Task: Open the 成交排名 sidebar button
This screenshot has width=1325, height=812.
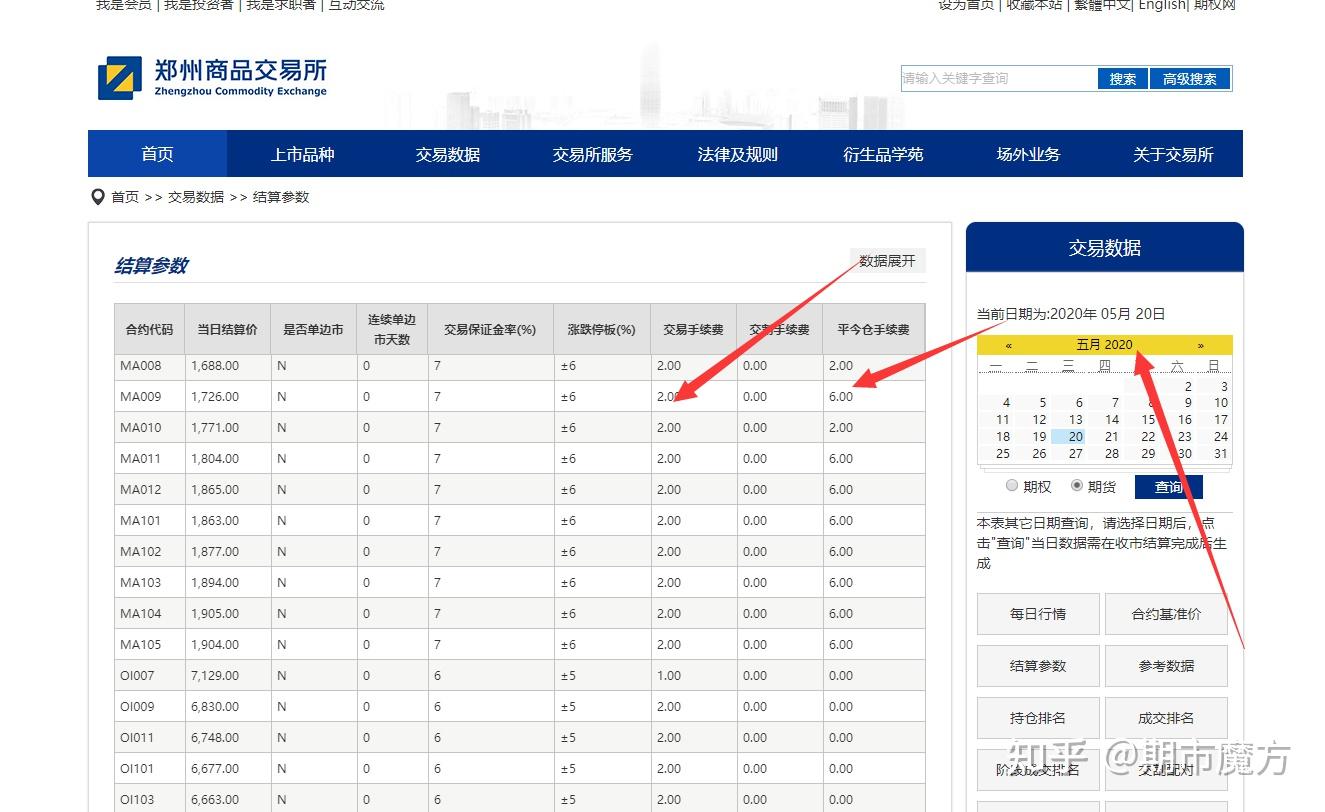Action: [x=1166, y=718]
